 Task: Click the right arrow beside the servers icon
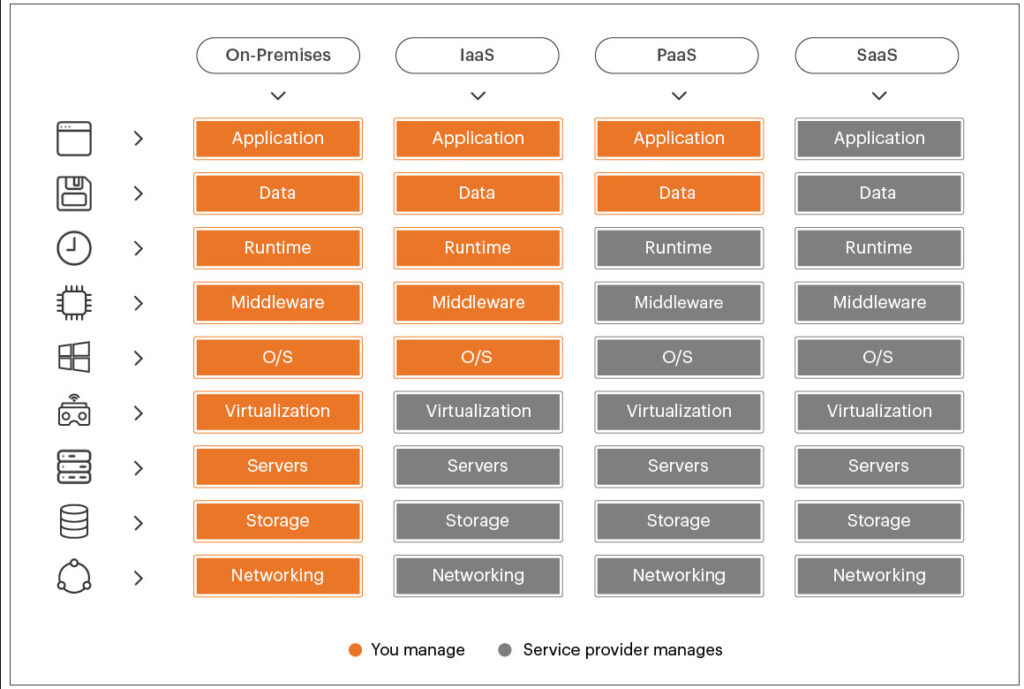[138, 468]
